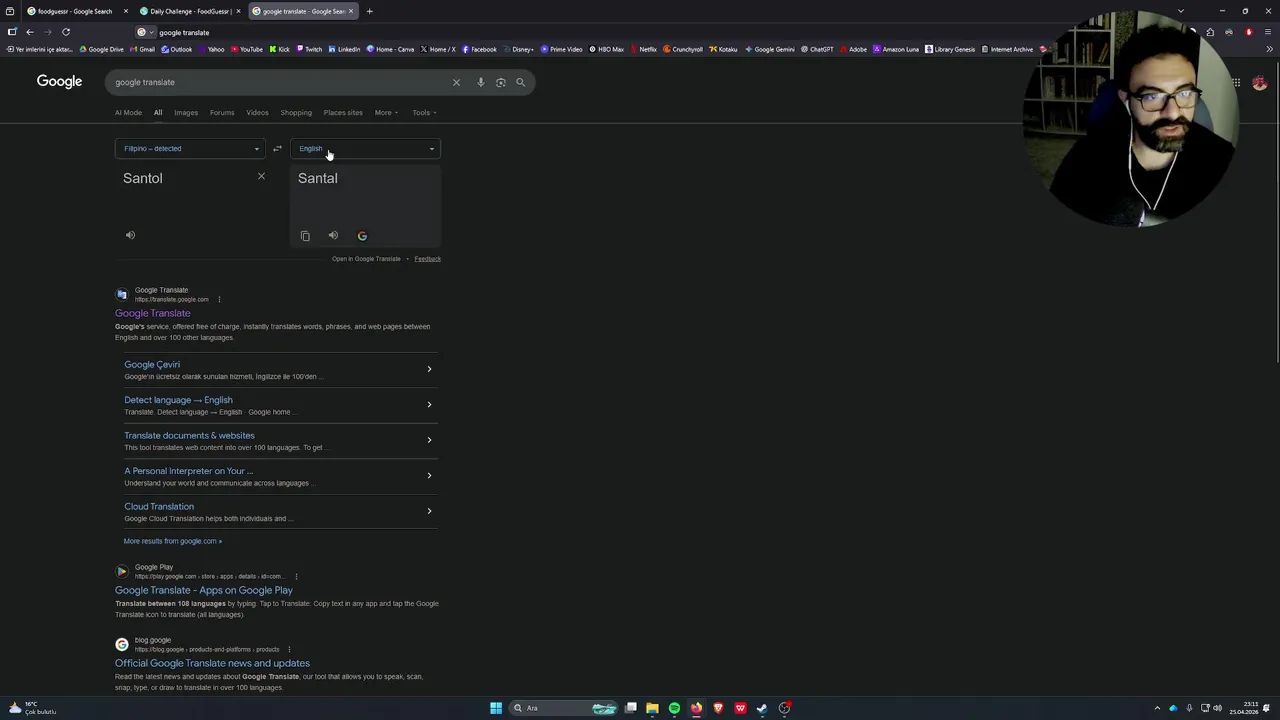1280x720 pixels.
Task: Open Detect language → English sitelink
Action: [178, 400]
